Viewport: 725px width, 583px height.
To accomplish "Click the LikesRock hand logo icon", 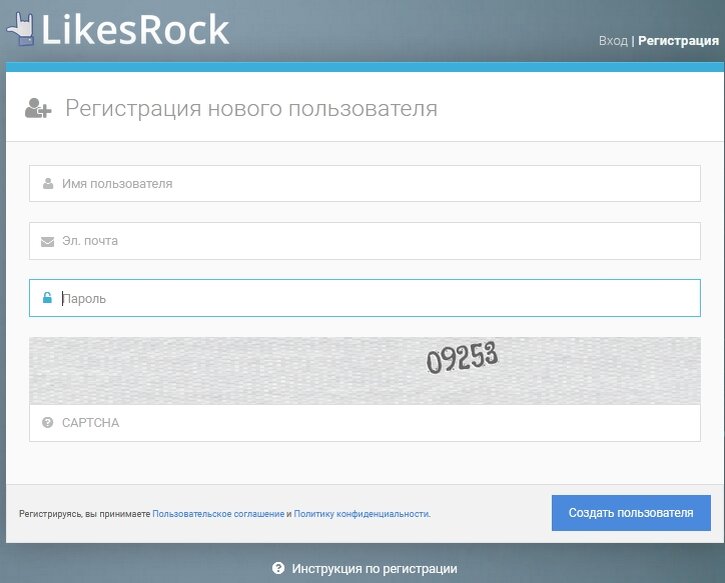I will (x=20, y=29).
